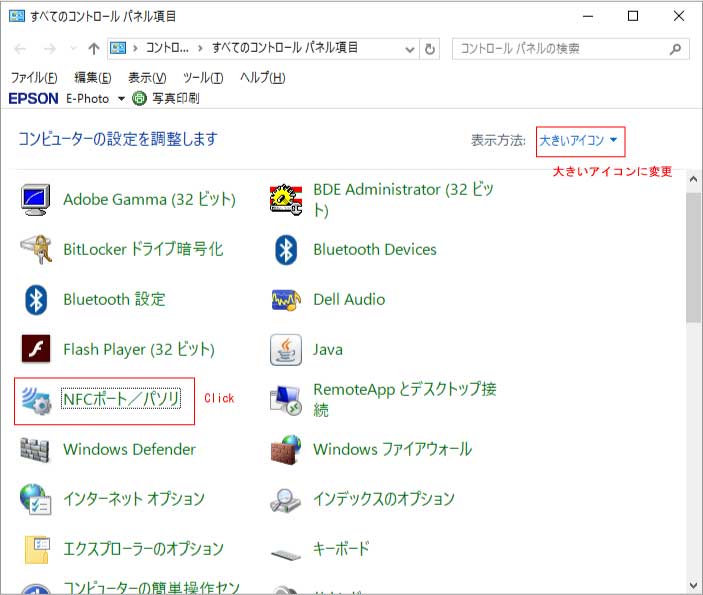
Task: Click the Windows ファイアウォール text link
Action: click(392, 449)
